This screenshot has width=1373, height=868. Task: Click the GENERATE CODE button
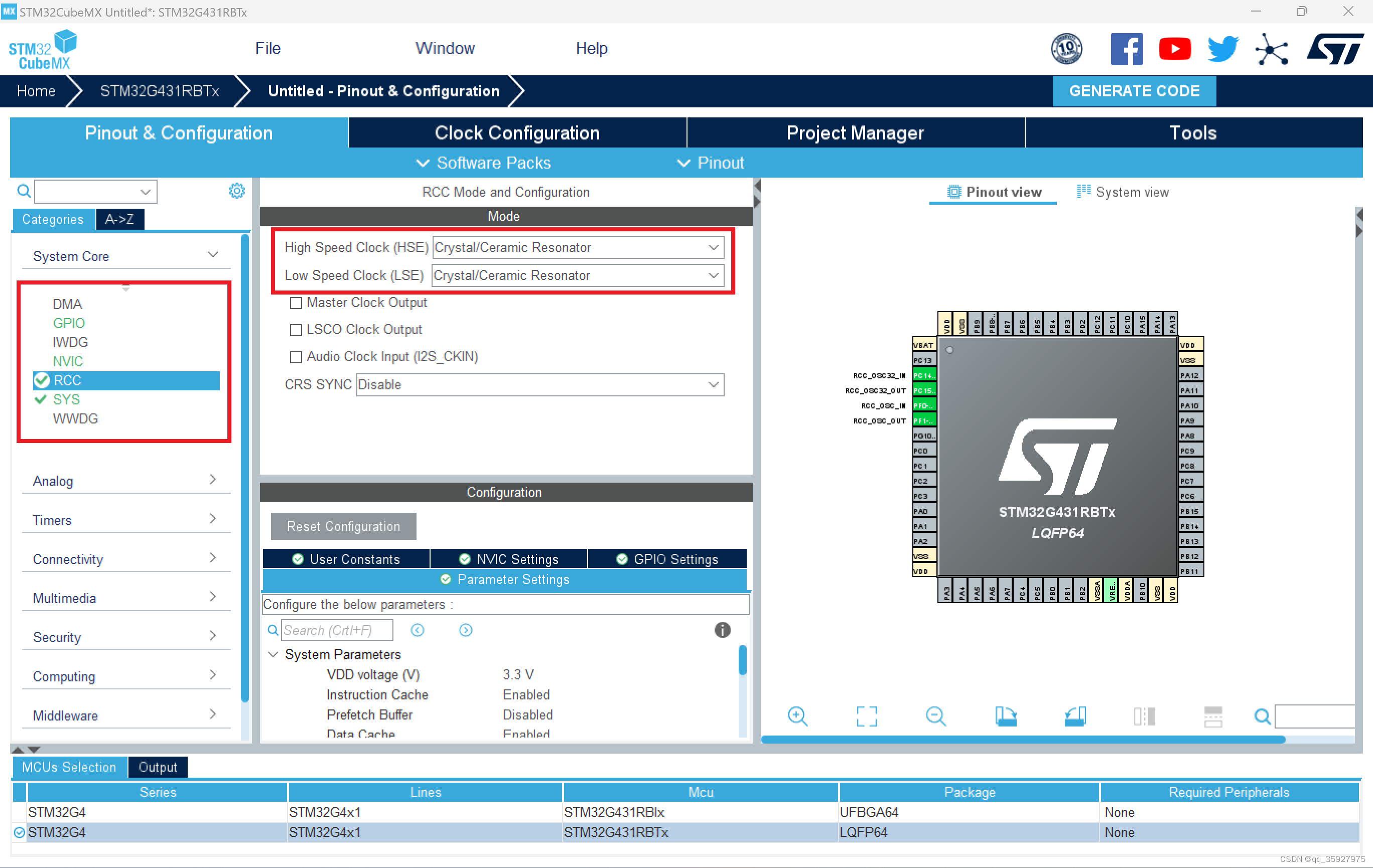[1134, 91]
